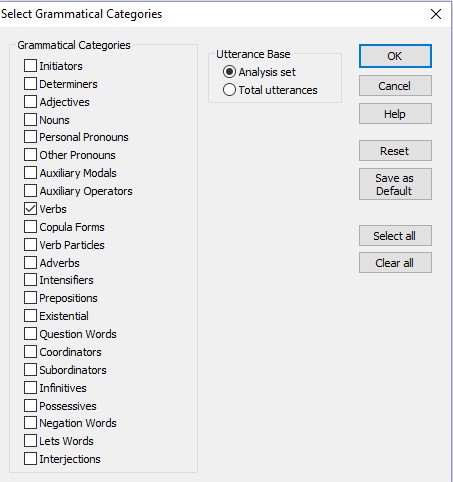Tick Question Words checkbox
The image size is (453, 482).
(x=30, y=334)
